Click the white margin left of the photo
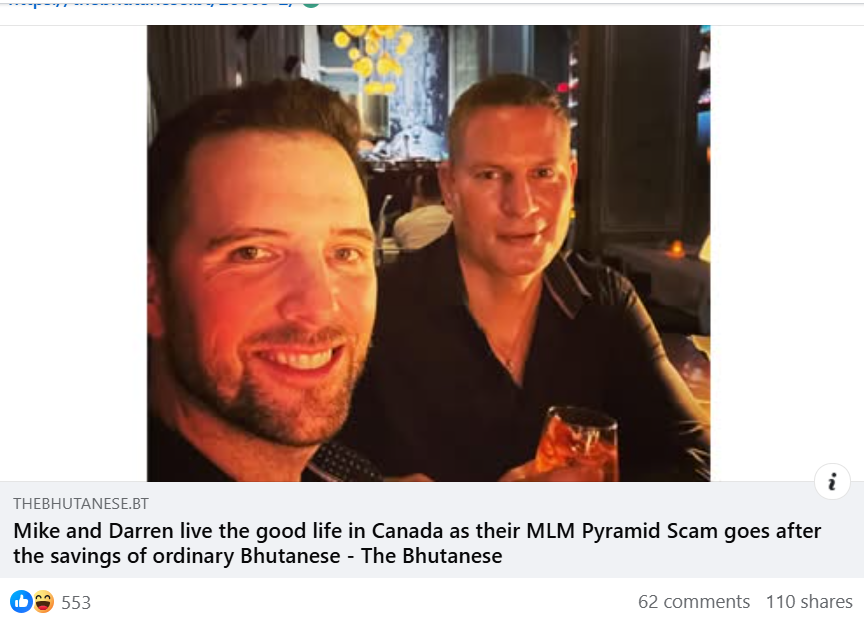The height and width of the screenshot is (622, 864). coord(73,253)
